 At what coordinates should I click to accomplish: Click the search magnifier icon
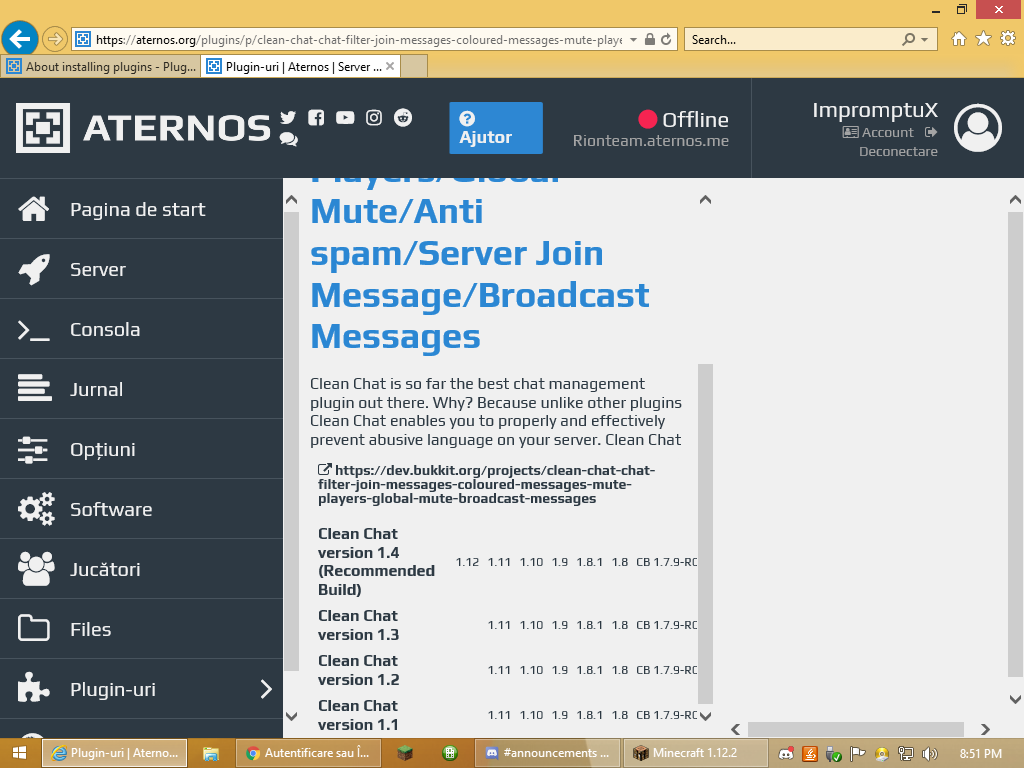908,40
